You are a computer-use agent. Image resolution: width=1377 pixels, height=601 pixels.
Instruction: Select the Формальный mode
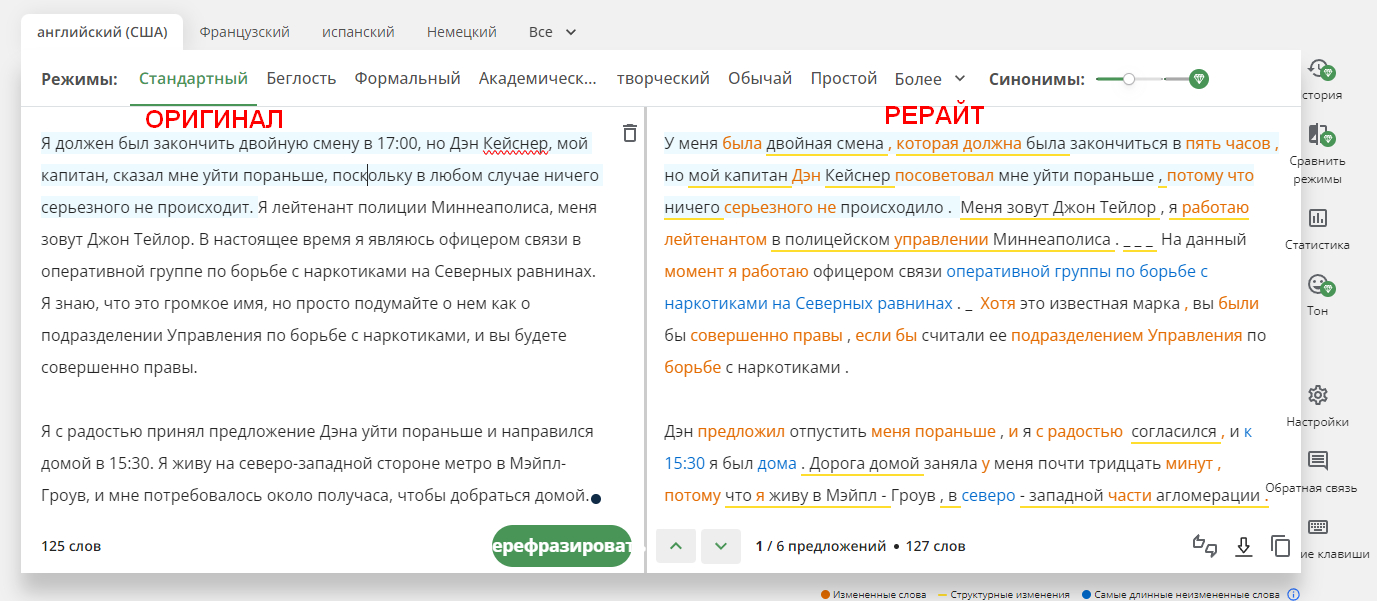click(x=407, y=78)
